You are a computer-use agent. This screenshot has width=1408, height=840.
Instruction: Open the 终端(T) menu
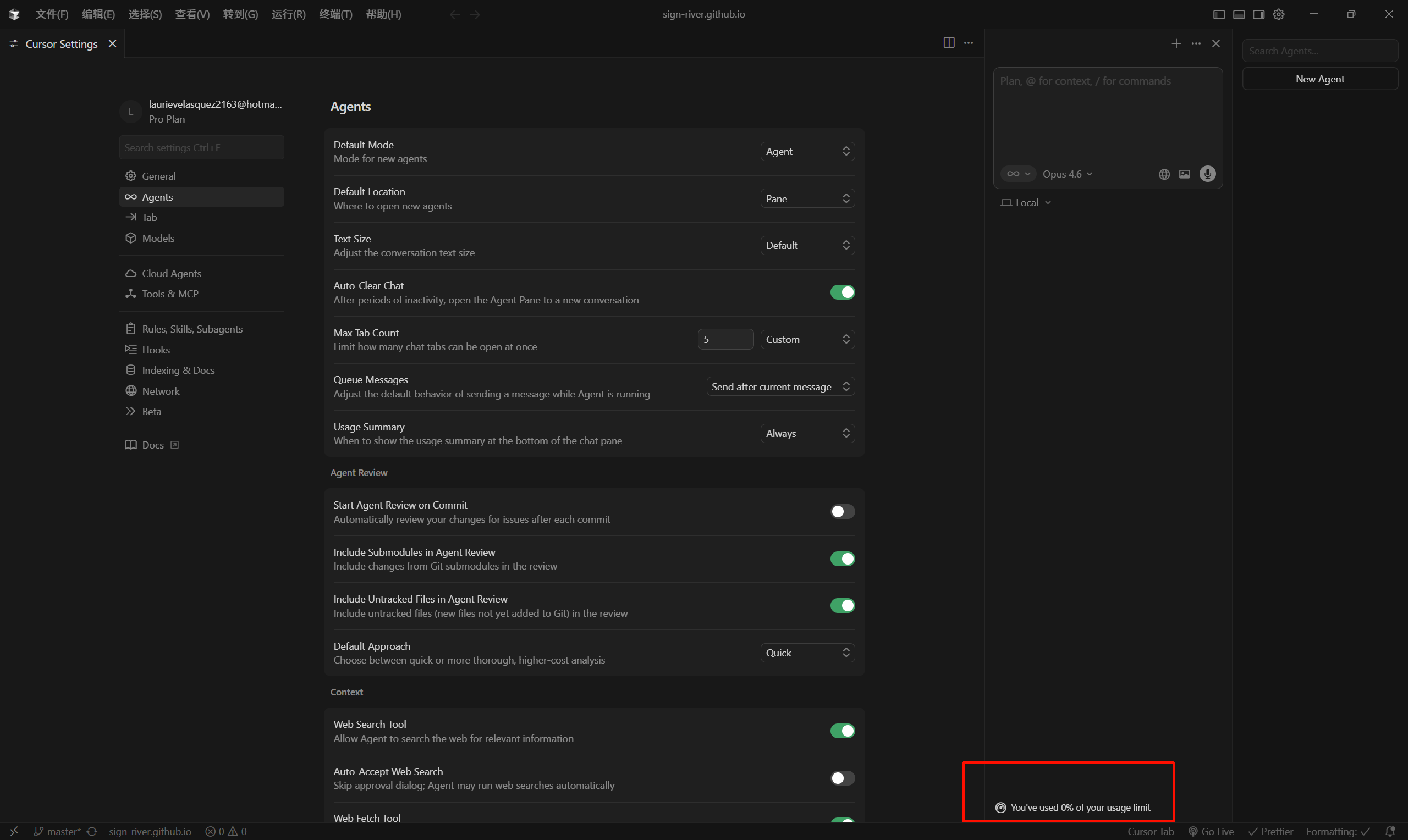(335, 14)
